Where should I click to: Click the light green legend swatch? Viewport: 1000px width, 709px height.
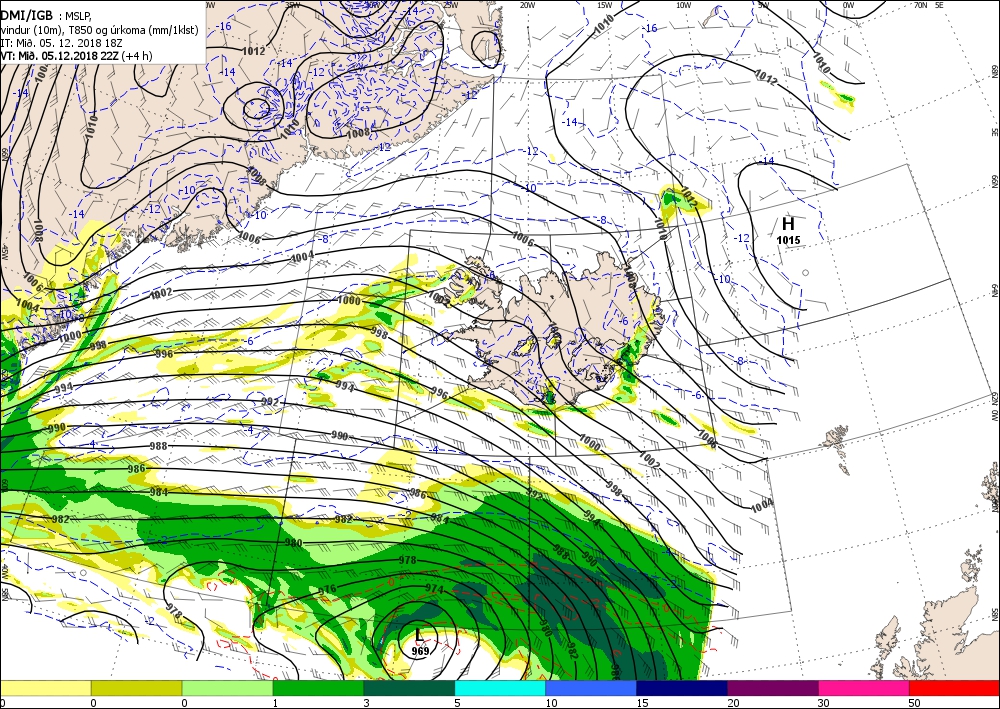pyautogui.click(x=227, y=688)
